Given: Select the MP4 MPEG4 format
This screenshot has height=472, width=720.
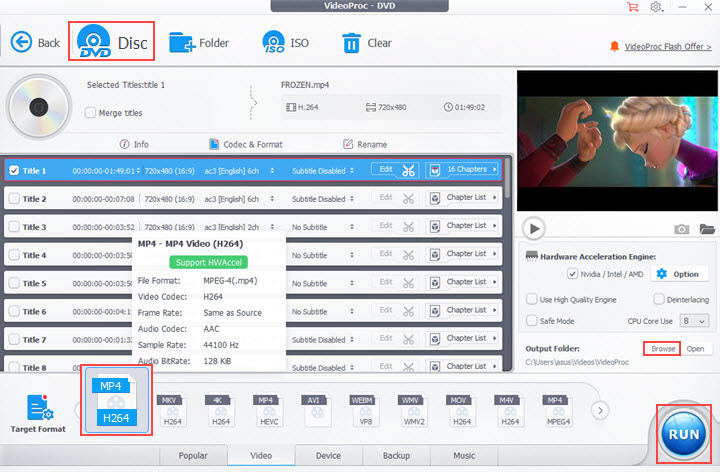Looking at the screenshot, I should click(557, 410).
